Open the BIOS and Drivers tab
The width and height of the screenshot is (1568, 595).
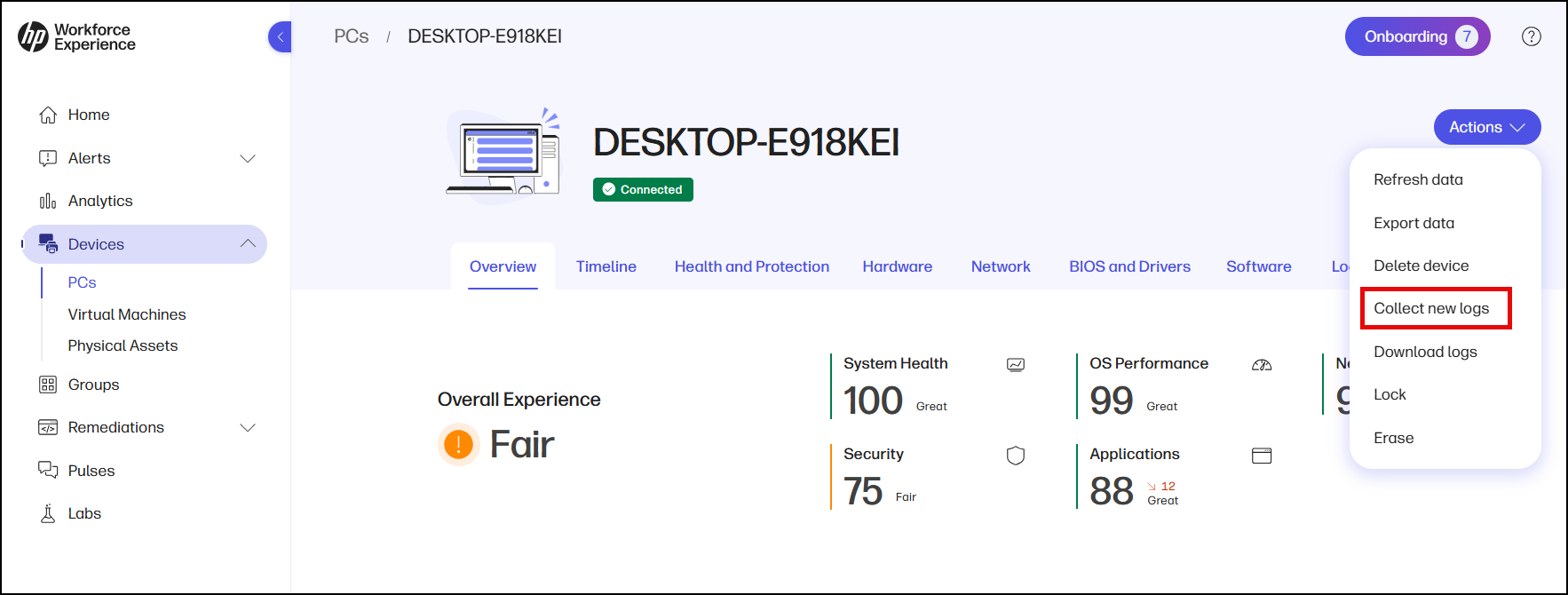coord(1129,266)
